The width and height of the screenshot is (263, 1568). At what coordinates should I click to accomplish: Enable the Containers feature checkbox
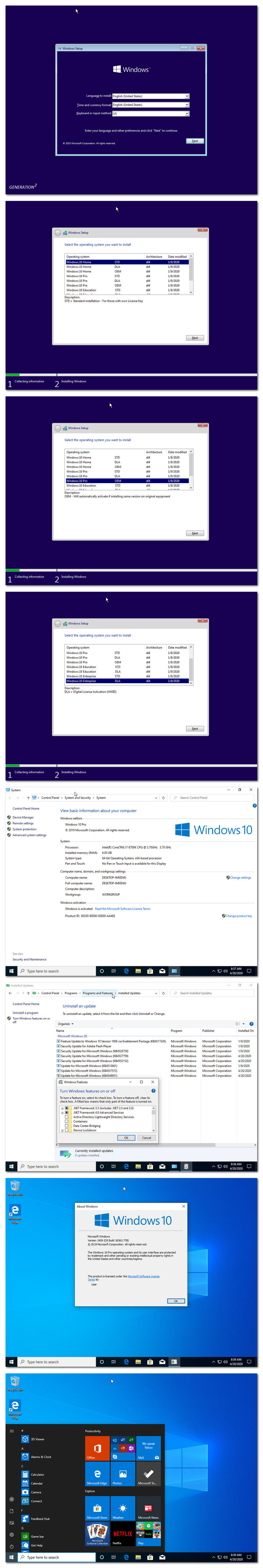(x=67, y=1121)
